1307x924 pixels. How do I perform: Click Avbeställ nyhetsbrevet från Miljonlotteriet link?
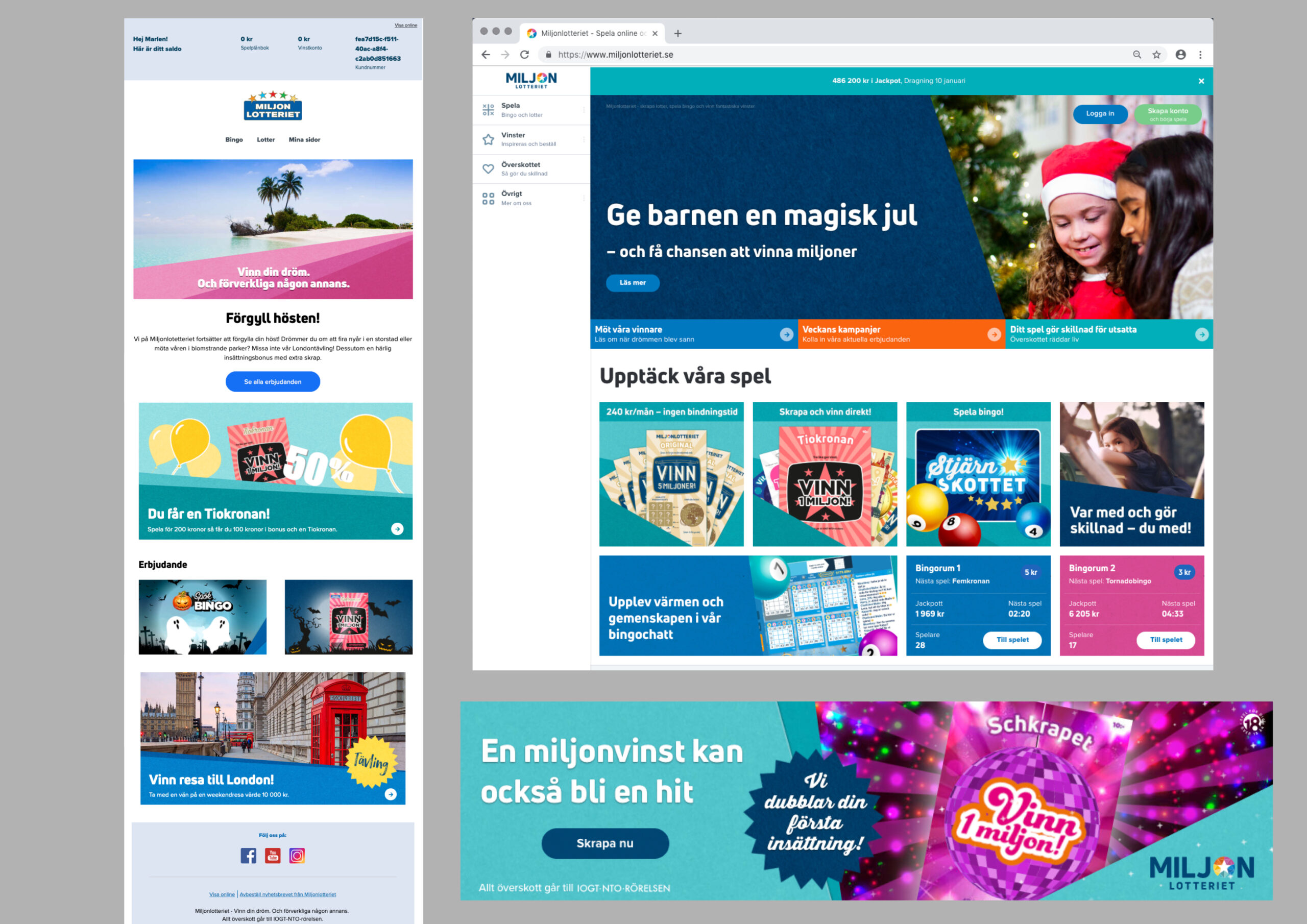(288, 894)
